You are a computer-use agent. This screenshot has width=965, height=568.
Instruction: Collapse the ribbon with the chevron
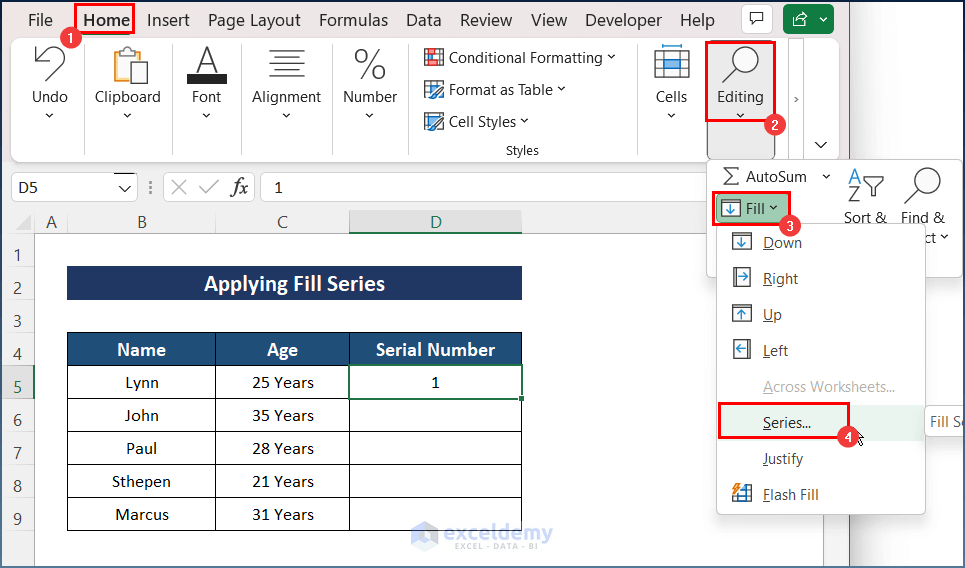(x=820, y=145)
